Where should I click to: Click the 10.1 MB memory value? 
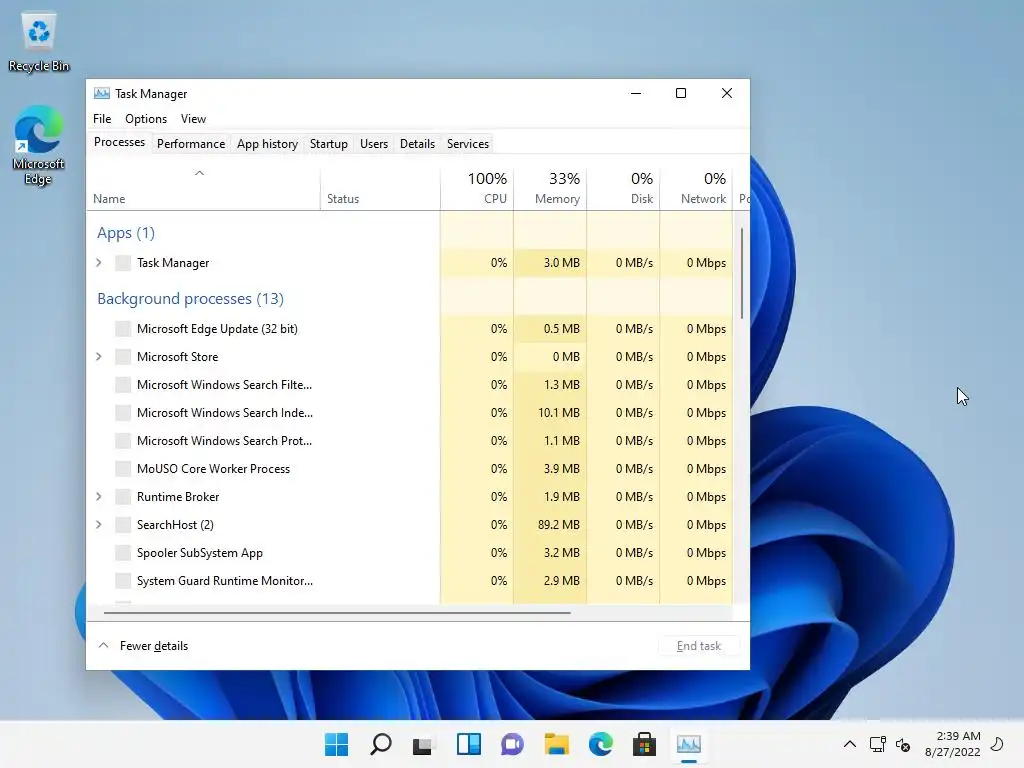pyautogui.click(x=559, y=413)
